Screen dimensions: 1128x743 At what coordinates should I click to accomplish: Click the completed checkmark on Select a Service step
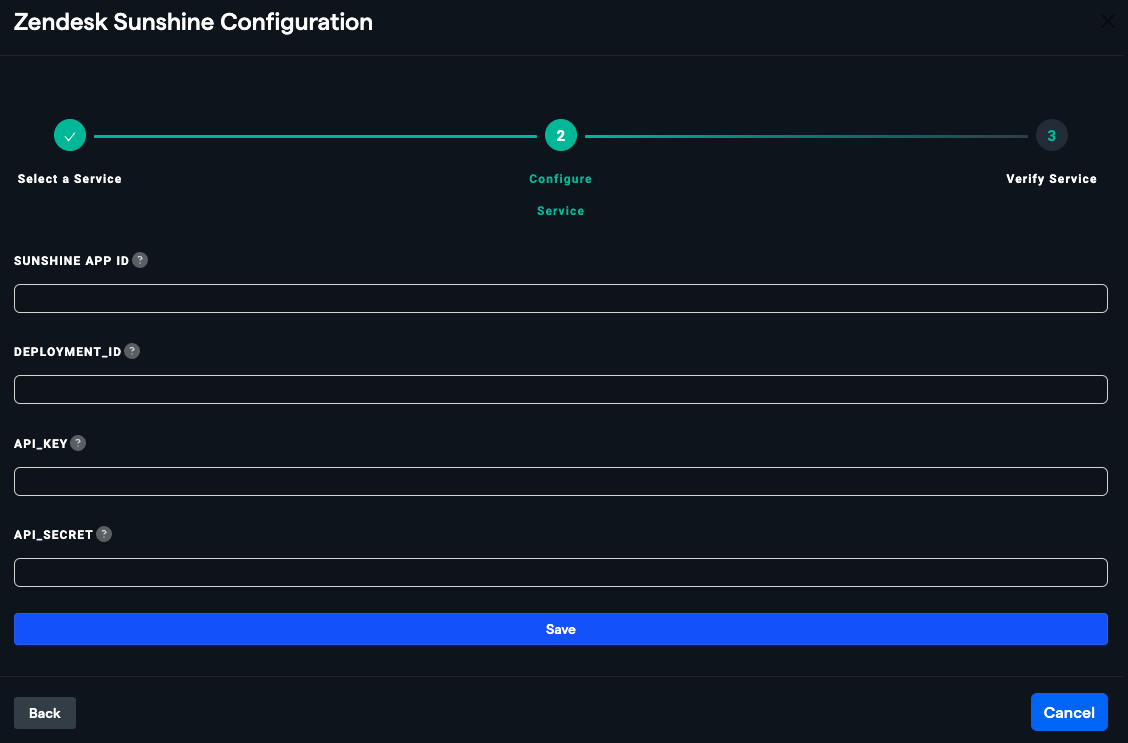69,135
